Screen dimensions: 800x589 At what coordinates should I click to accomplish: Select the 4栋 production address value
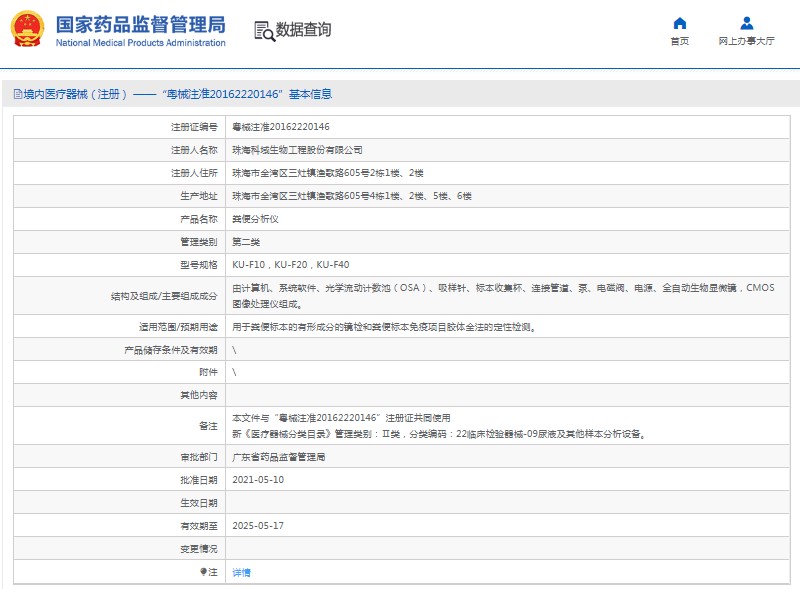352,196
